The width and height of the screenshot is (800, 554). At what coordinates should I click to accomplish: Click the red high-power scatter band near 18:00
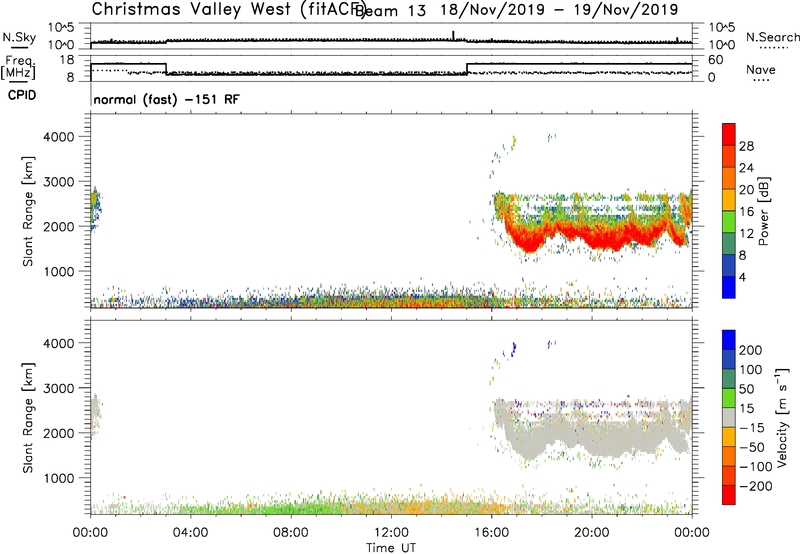[x=541, y=235]
